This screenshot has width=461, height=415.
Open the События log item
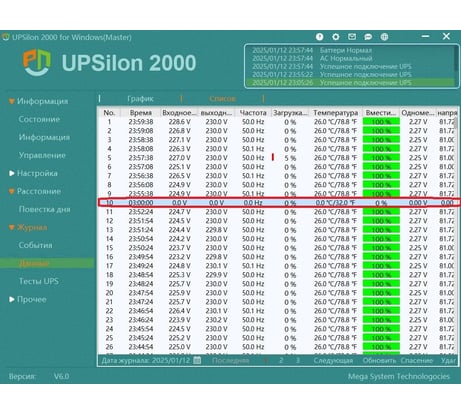[35, 245]
